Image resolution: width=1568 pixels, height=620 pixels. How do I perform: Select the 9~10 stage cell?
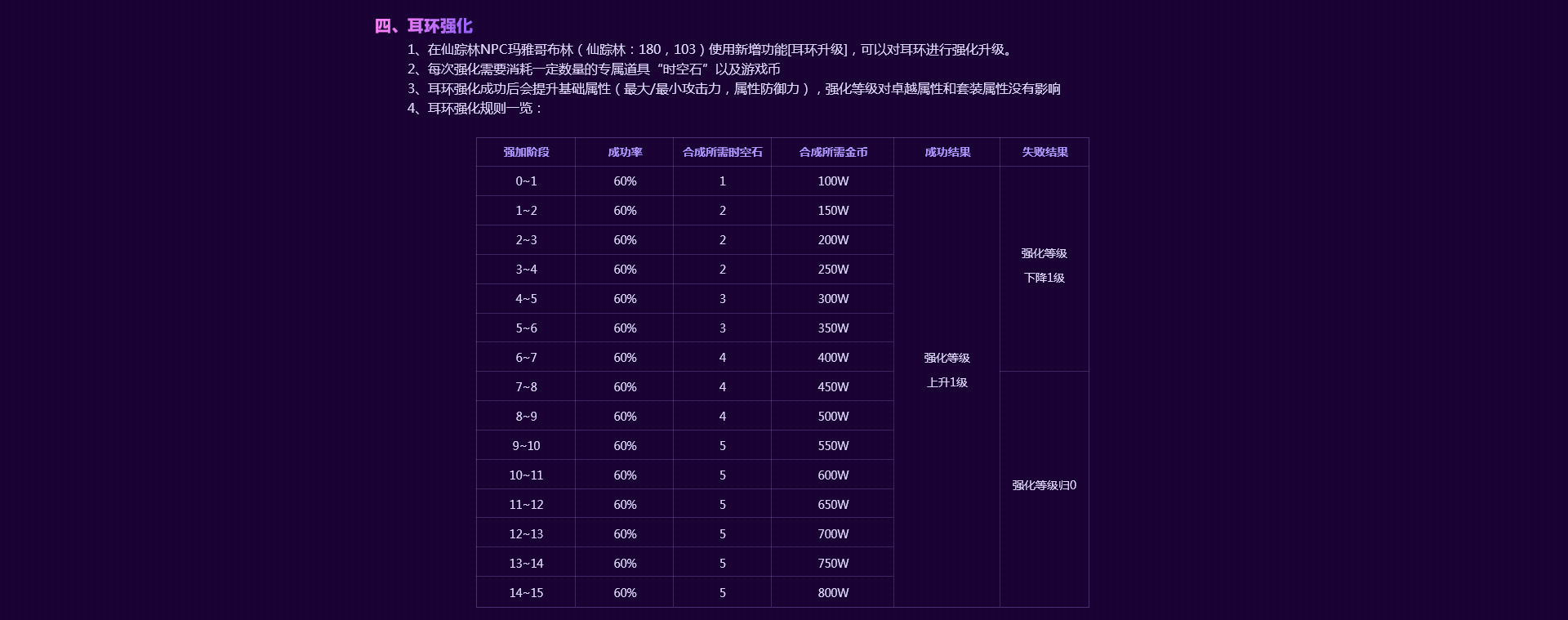click(x=526, y=446)
